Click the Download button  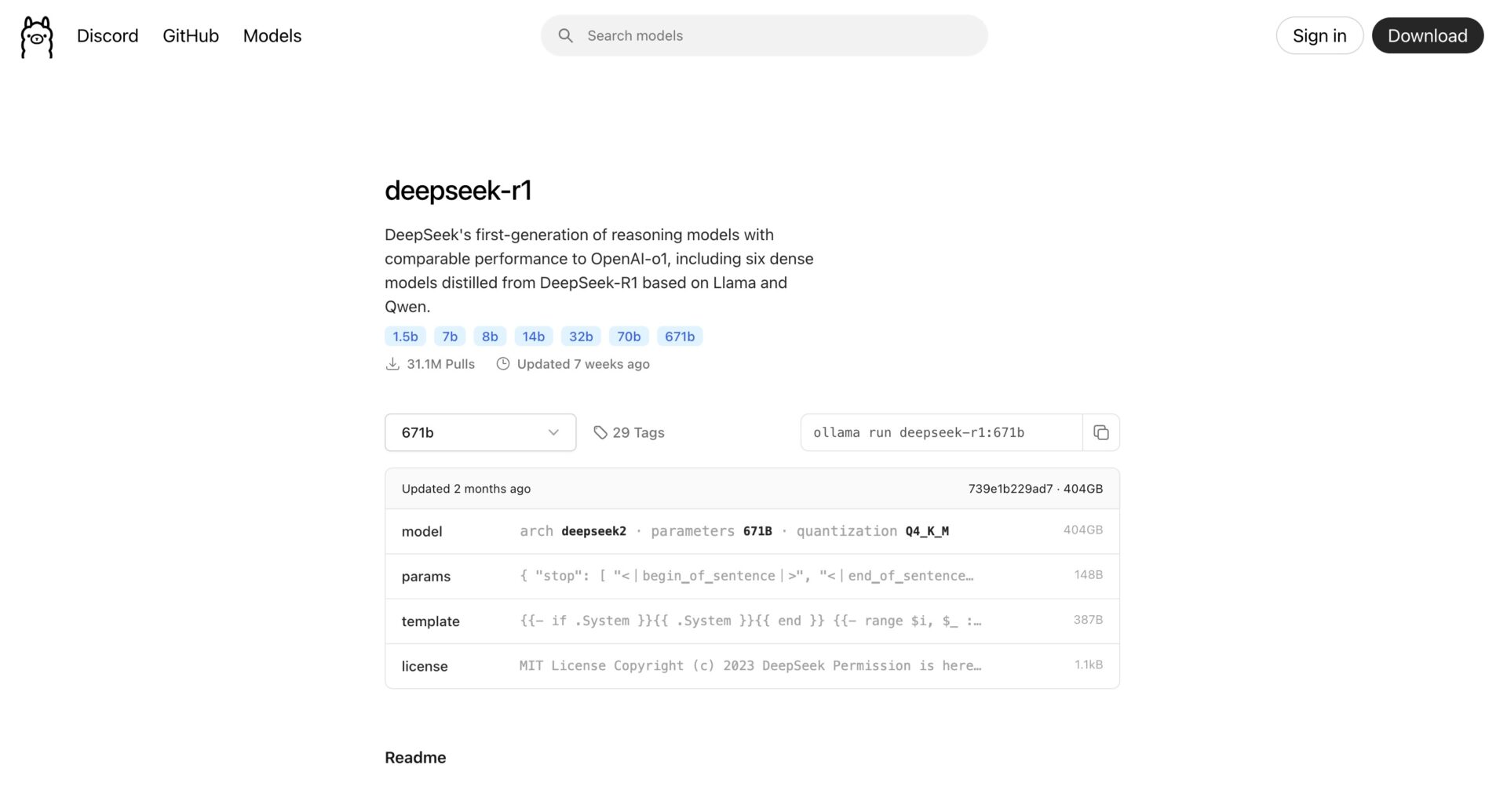1427,35
